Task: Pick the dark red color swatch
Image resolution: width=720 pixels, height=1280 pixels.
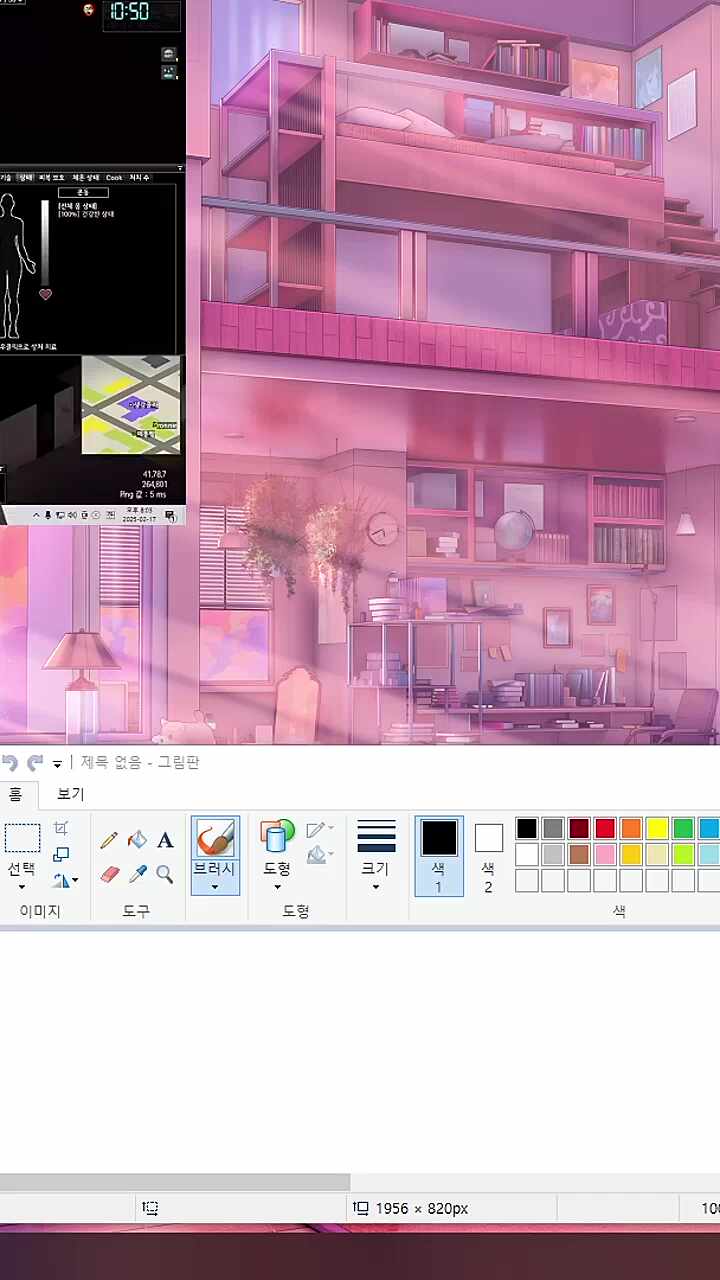Action: [x=579, y=828]
